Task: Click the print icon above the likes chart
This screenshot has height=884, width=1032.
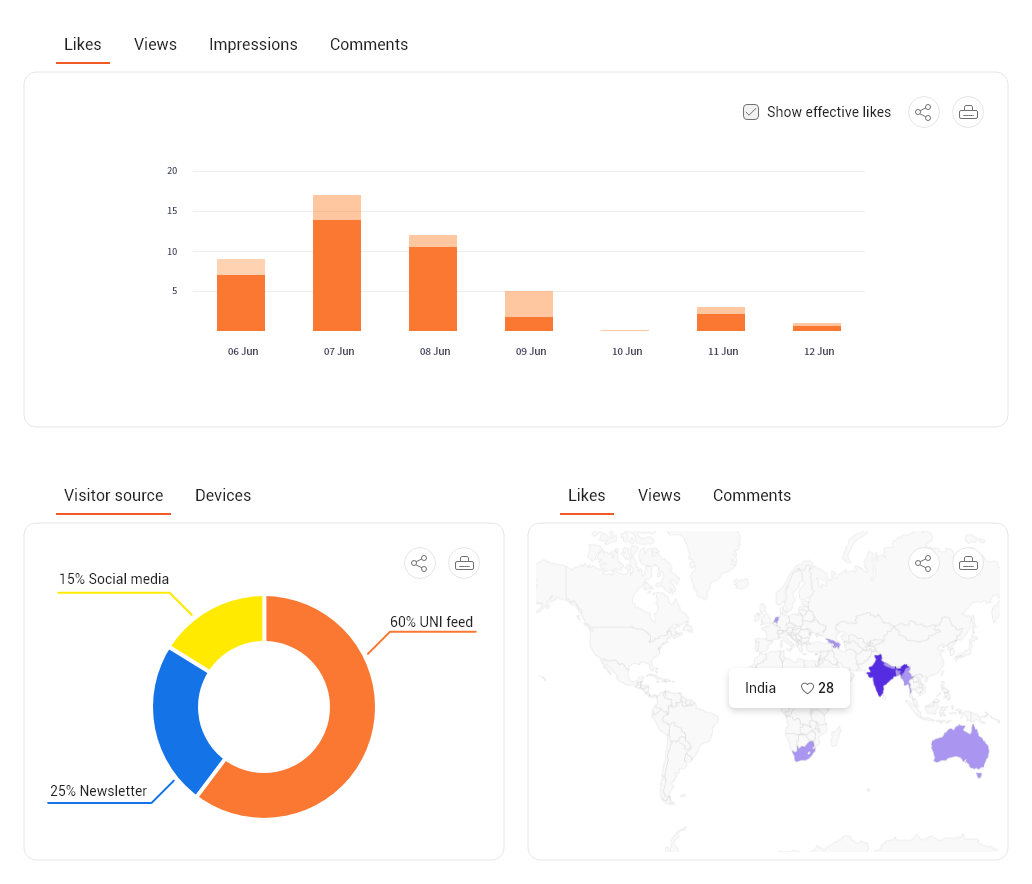Action: tap(967, 112)
